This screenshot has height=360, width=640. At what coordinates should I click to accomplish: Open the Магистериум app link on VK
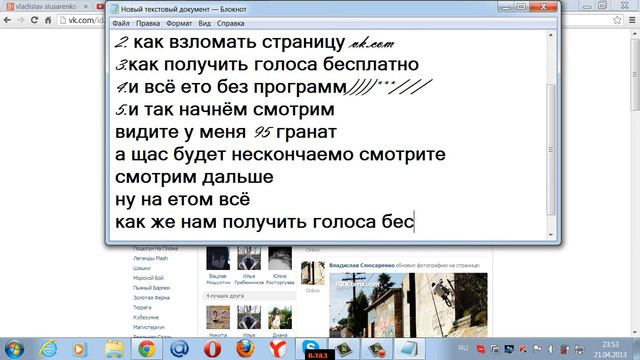click(149, 327)
